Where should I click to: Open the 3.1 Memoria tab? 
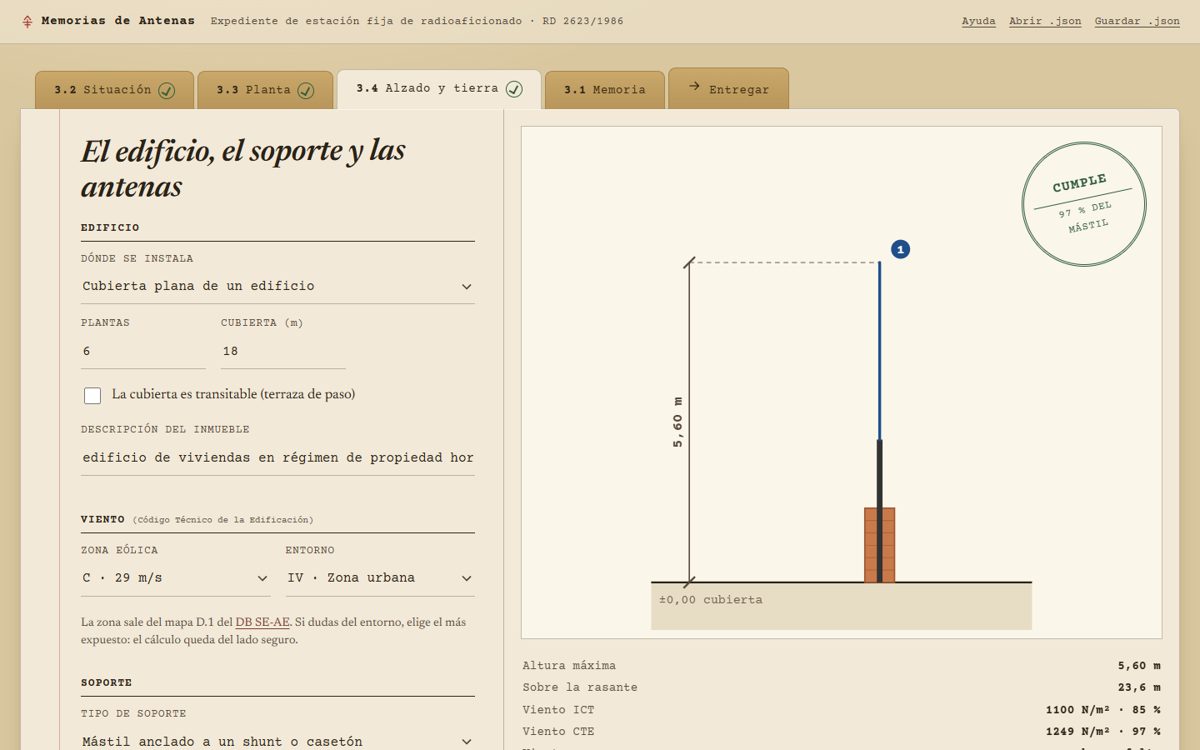(x=604, y=90)
